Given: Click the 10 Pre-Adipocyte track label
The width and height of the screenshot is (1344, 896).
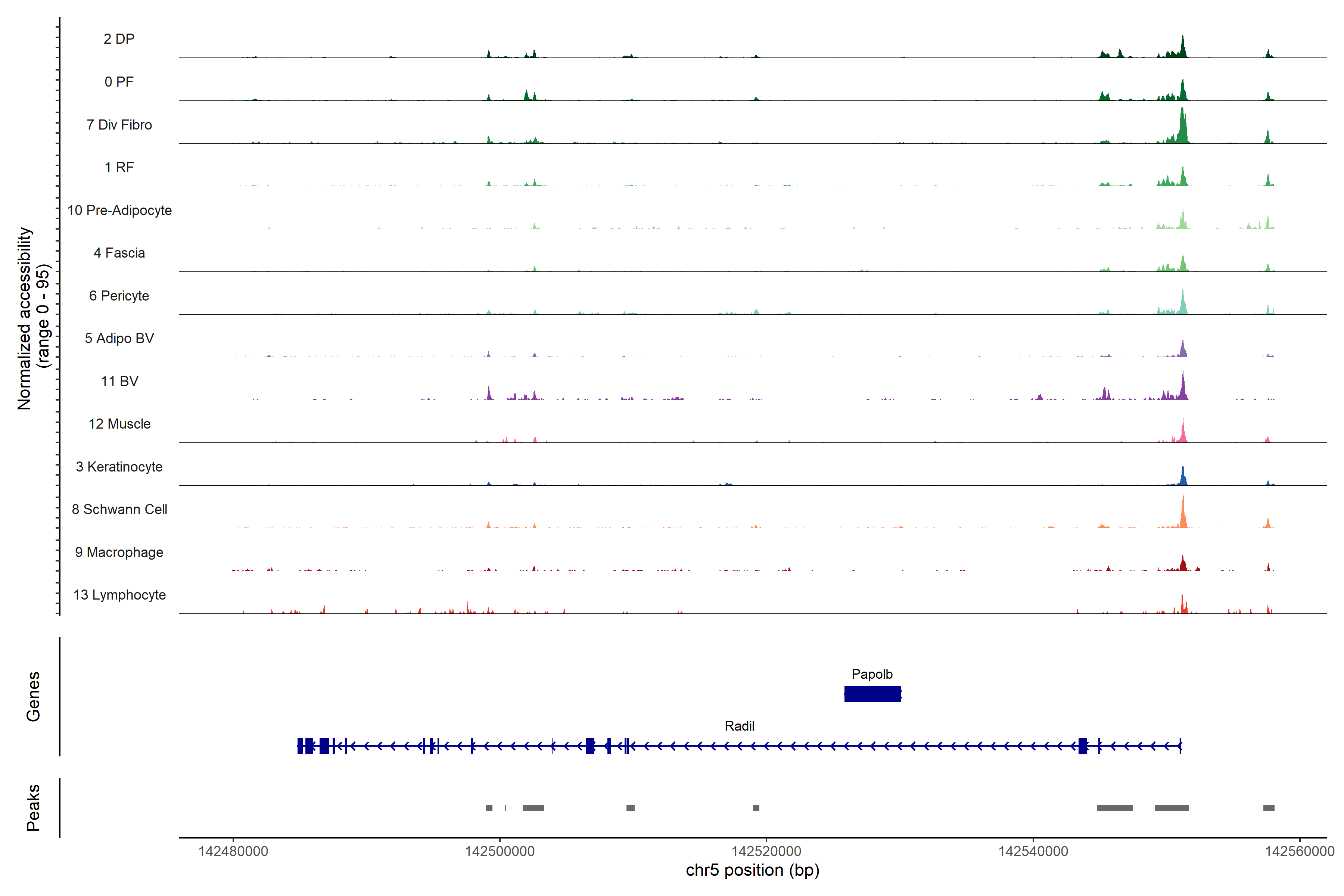Looking at the screenshot, I should coord(119,210).
